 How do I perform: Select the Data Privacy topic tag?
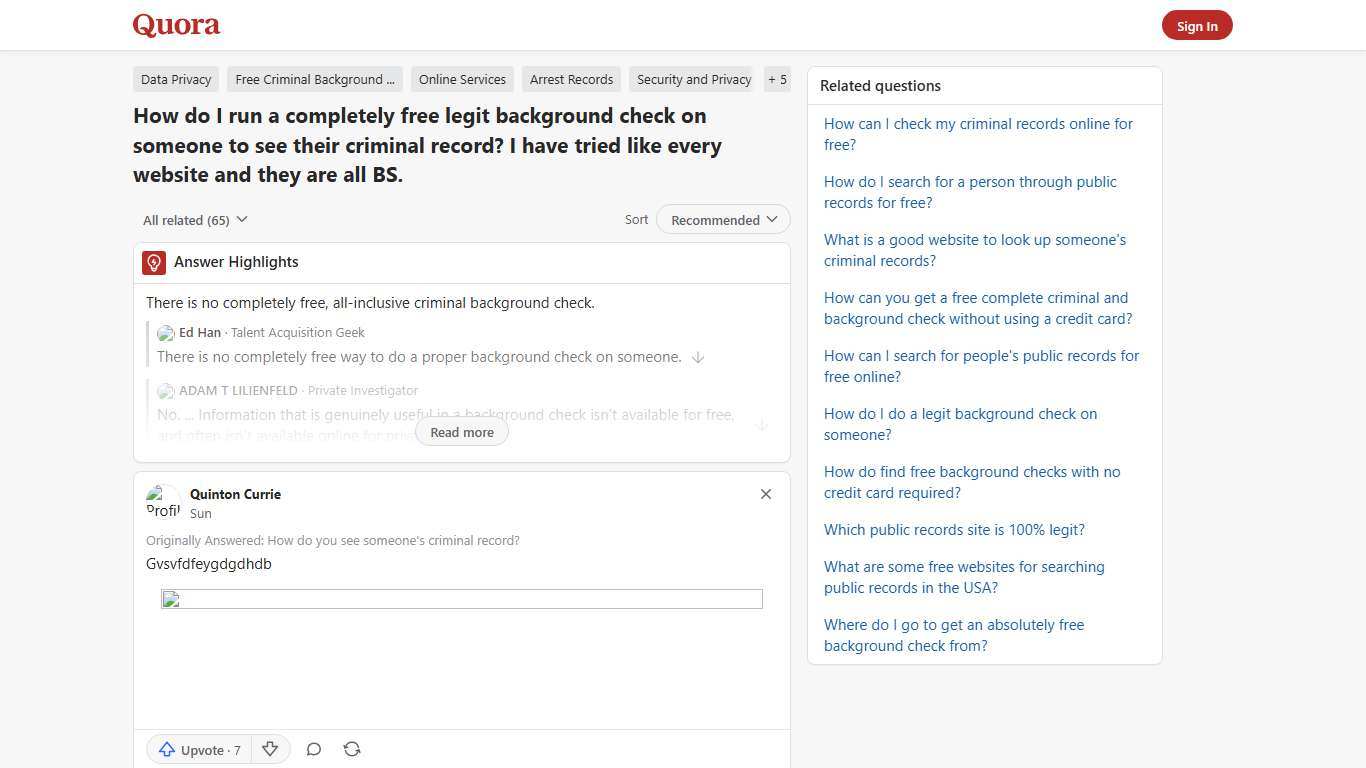point(176,79)
